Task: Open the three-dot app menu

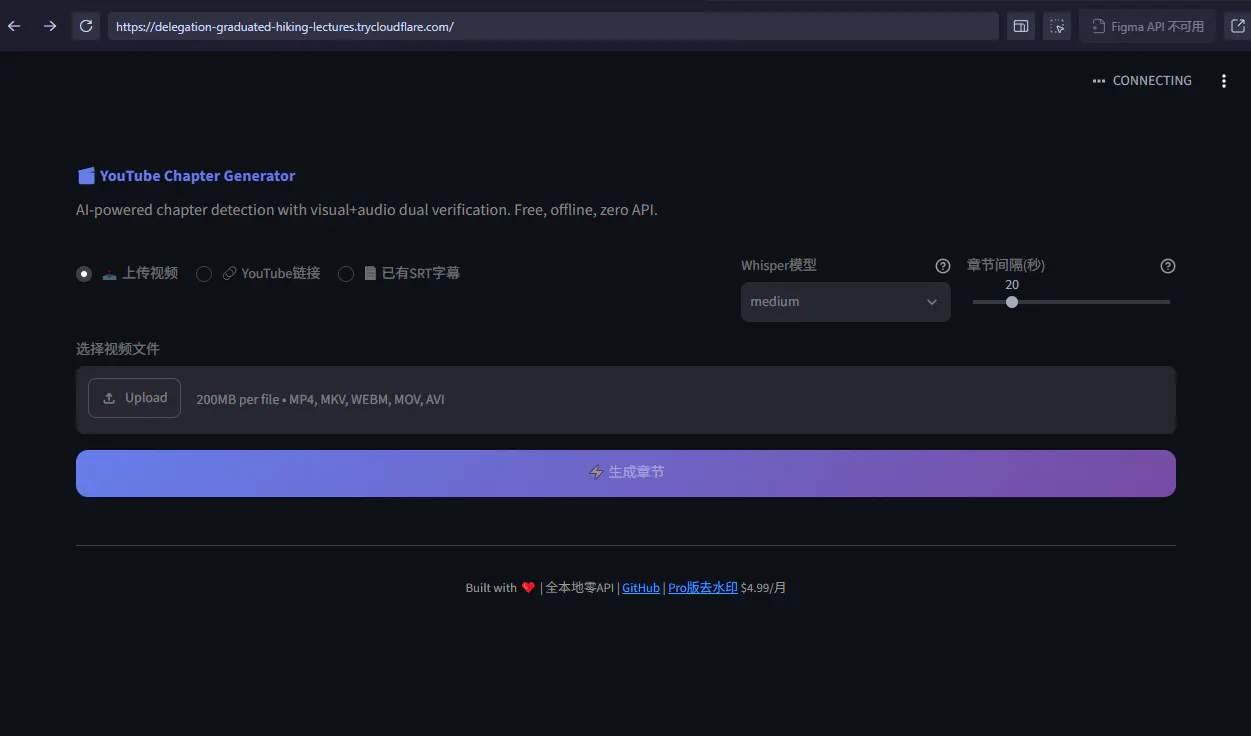Action: tap(1224, 81)
